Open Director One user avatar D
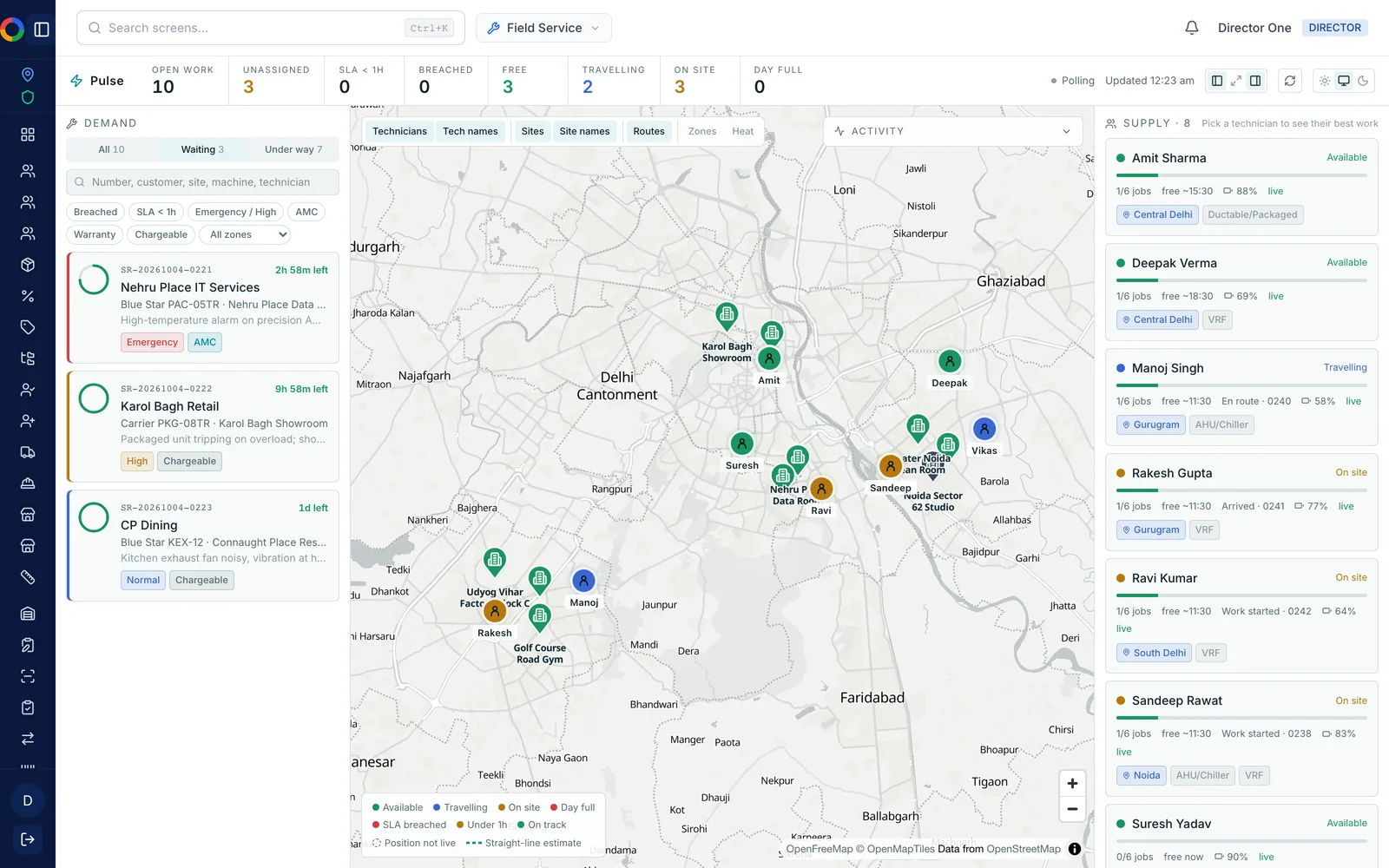This screenshot has width=1389, height=868. coord(28,800)
